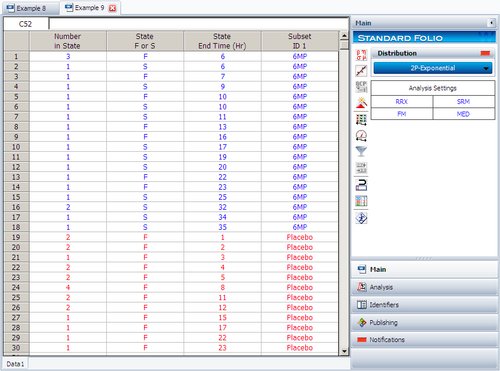The height and width of the screenshot is (371, 500).
Task: Click the gauge with arrows icon
Action: [x=361, y=136]
